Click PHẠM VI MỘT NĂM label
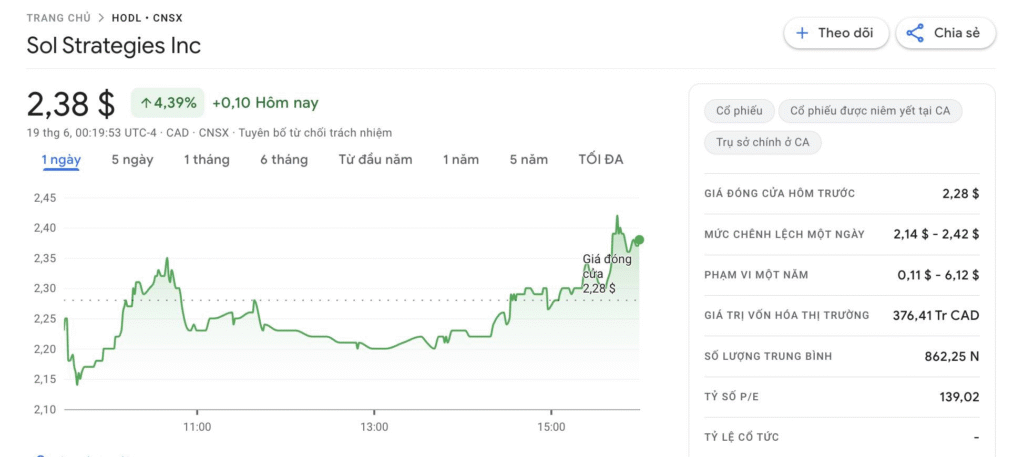 pyautogui.click(x=756, y=275)
